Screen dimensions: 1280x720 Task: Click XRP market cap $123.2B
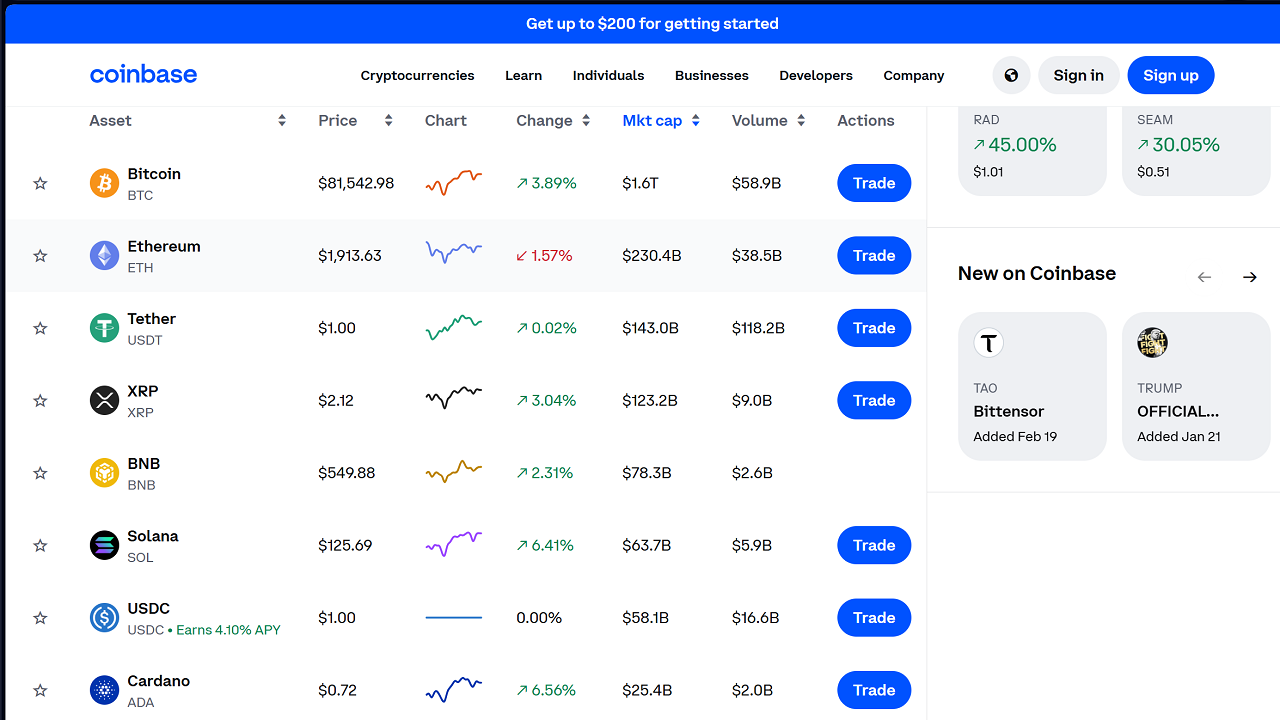tap(650, 400)
